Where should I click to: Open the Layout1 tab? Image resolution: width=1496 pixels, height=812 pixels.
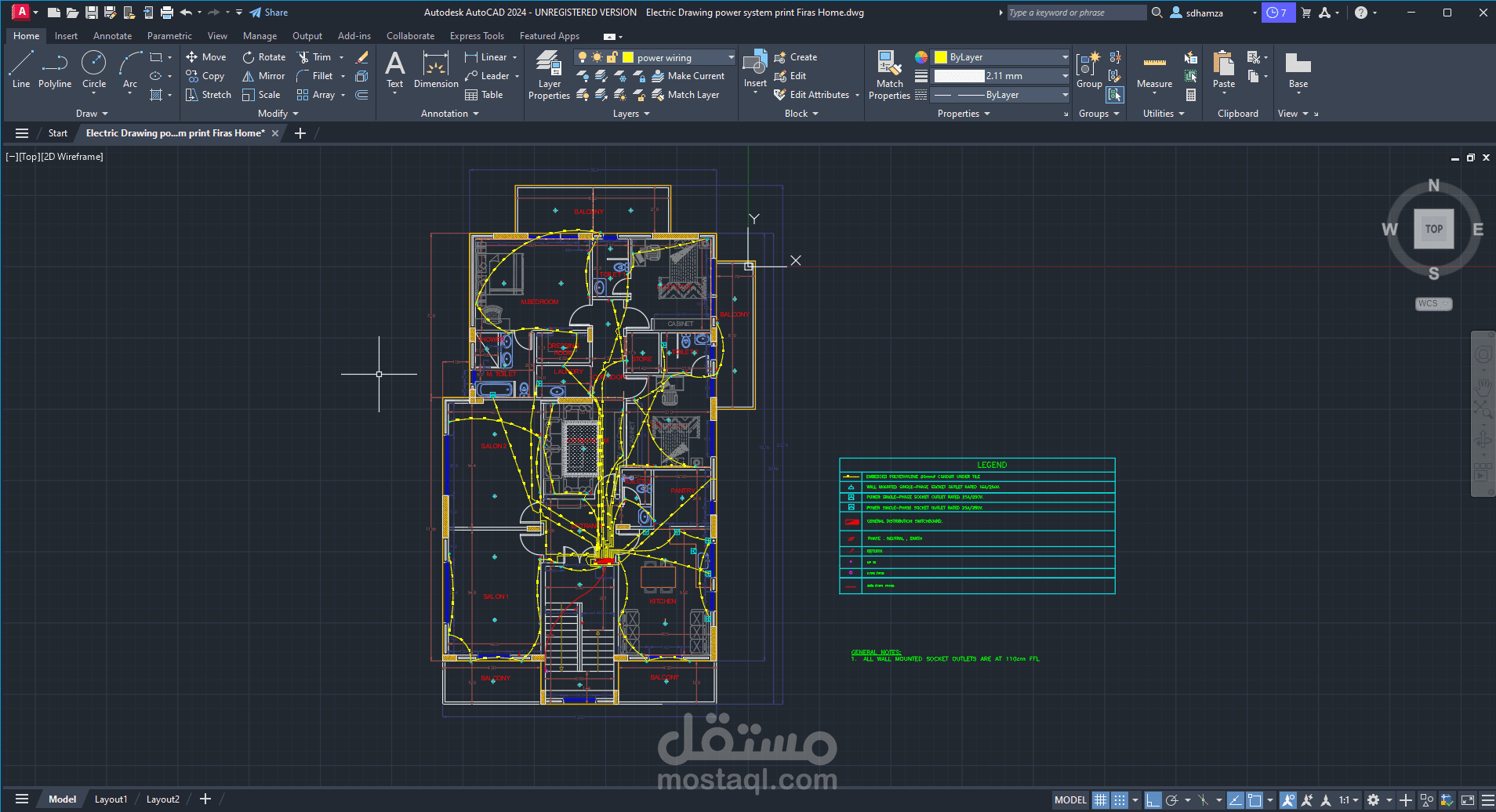[x=111, y=798]
